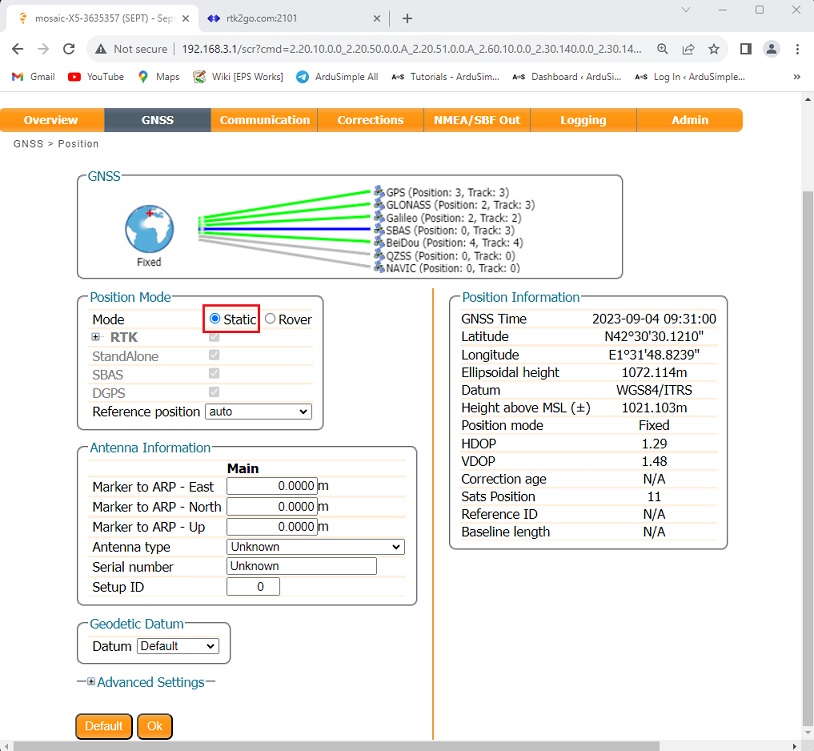The width and height of the screenshot is (814, 751).
Task: Click the Serial number input field
Action: coord(301,566)
